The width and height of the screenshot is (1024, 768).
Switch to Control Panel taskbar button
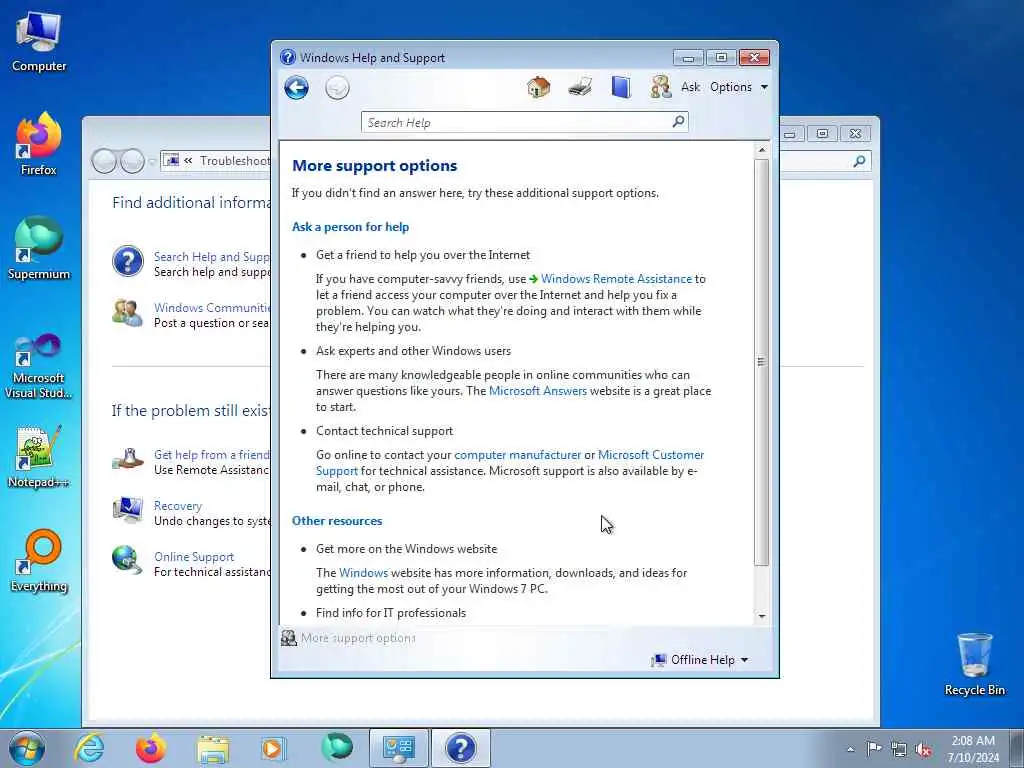point(398,748)
